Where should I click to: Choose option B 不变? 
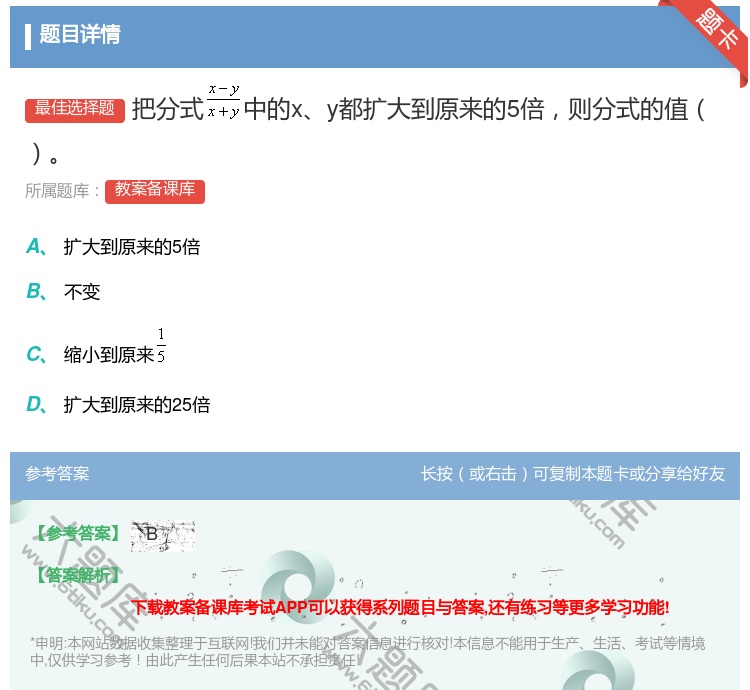click(63, 292)
